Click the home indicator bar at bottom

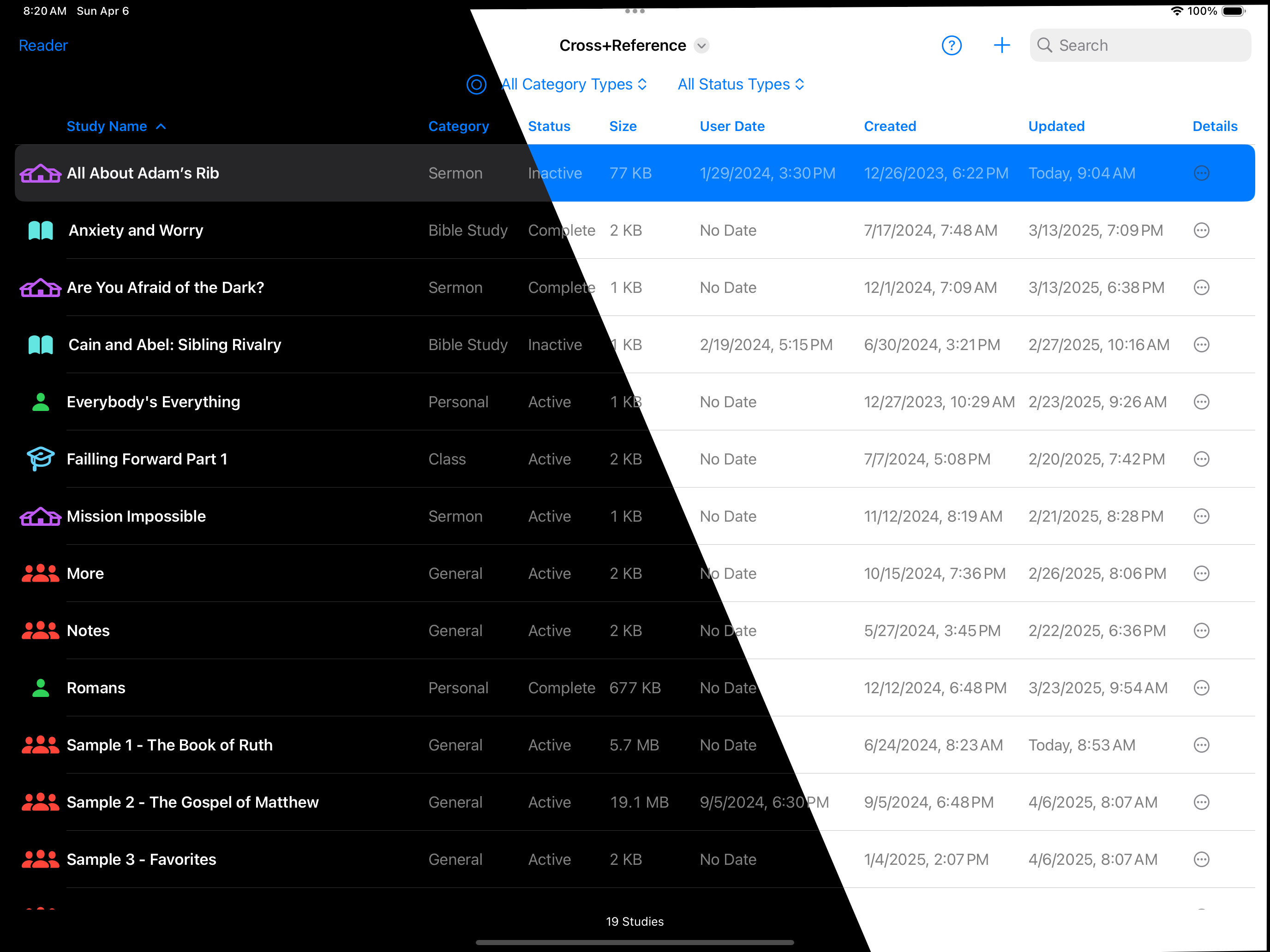coord(635,942)
